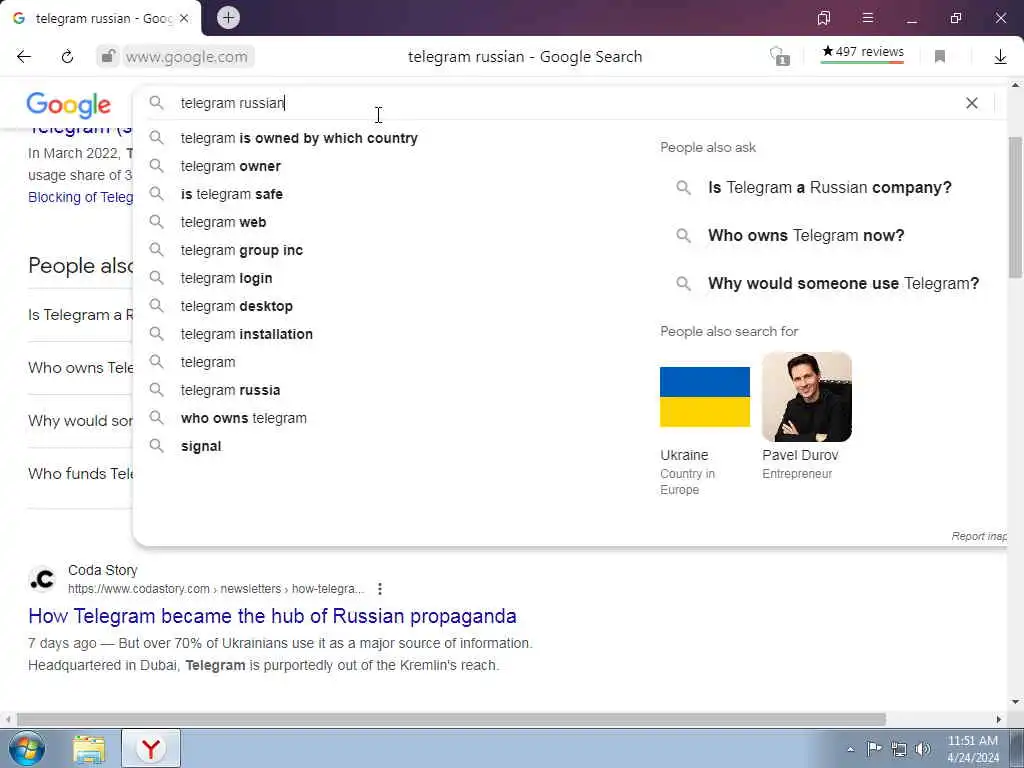Expand Who owns Telegram question in results
The height and width of the screenshot is (768, 1024).
pyautogui.click(x=80, y=368)
